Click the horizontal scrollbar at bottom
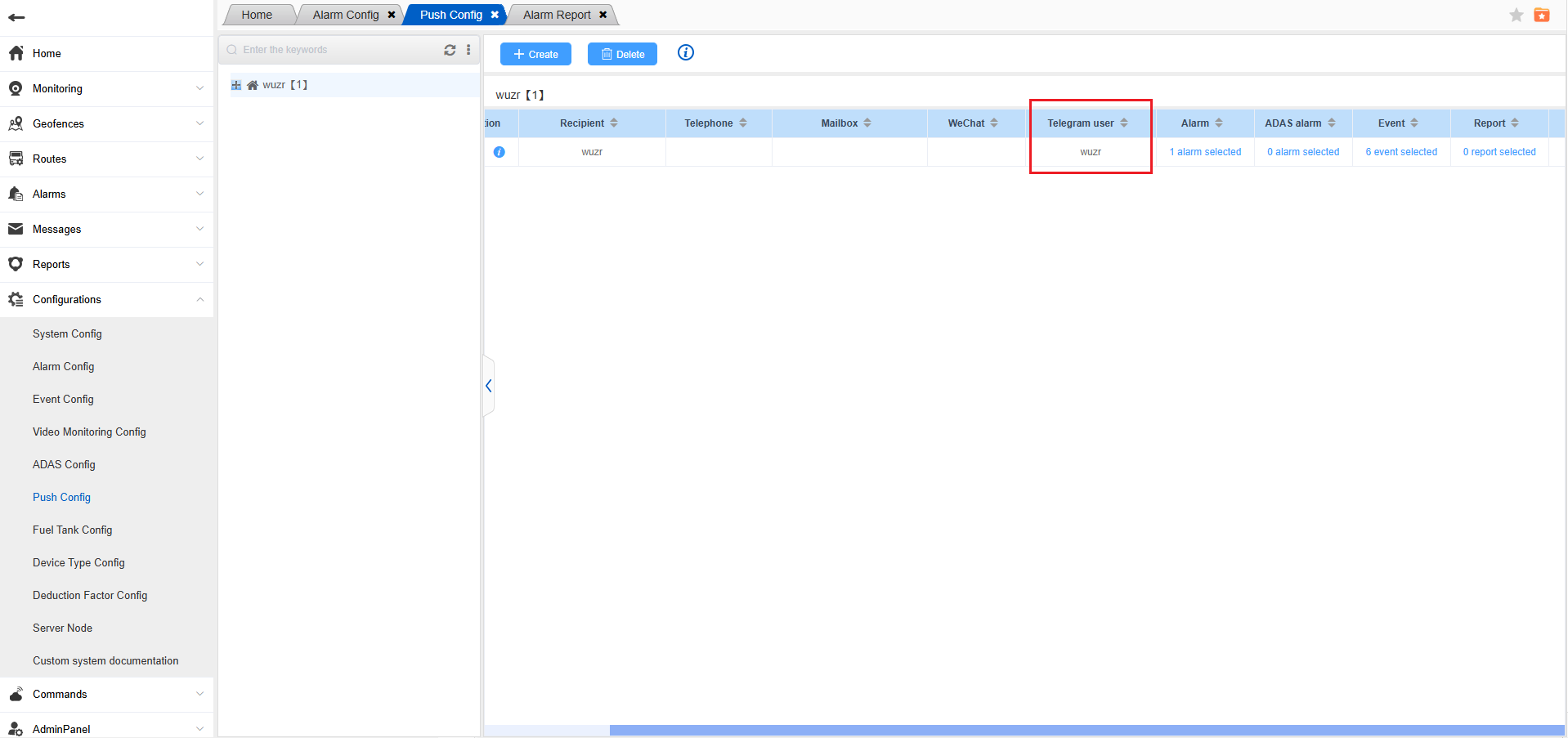 pos(1086,730)
